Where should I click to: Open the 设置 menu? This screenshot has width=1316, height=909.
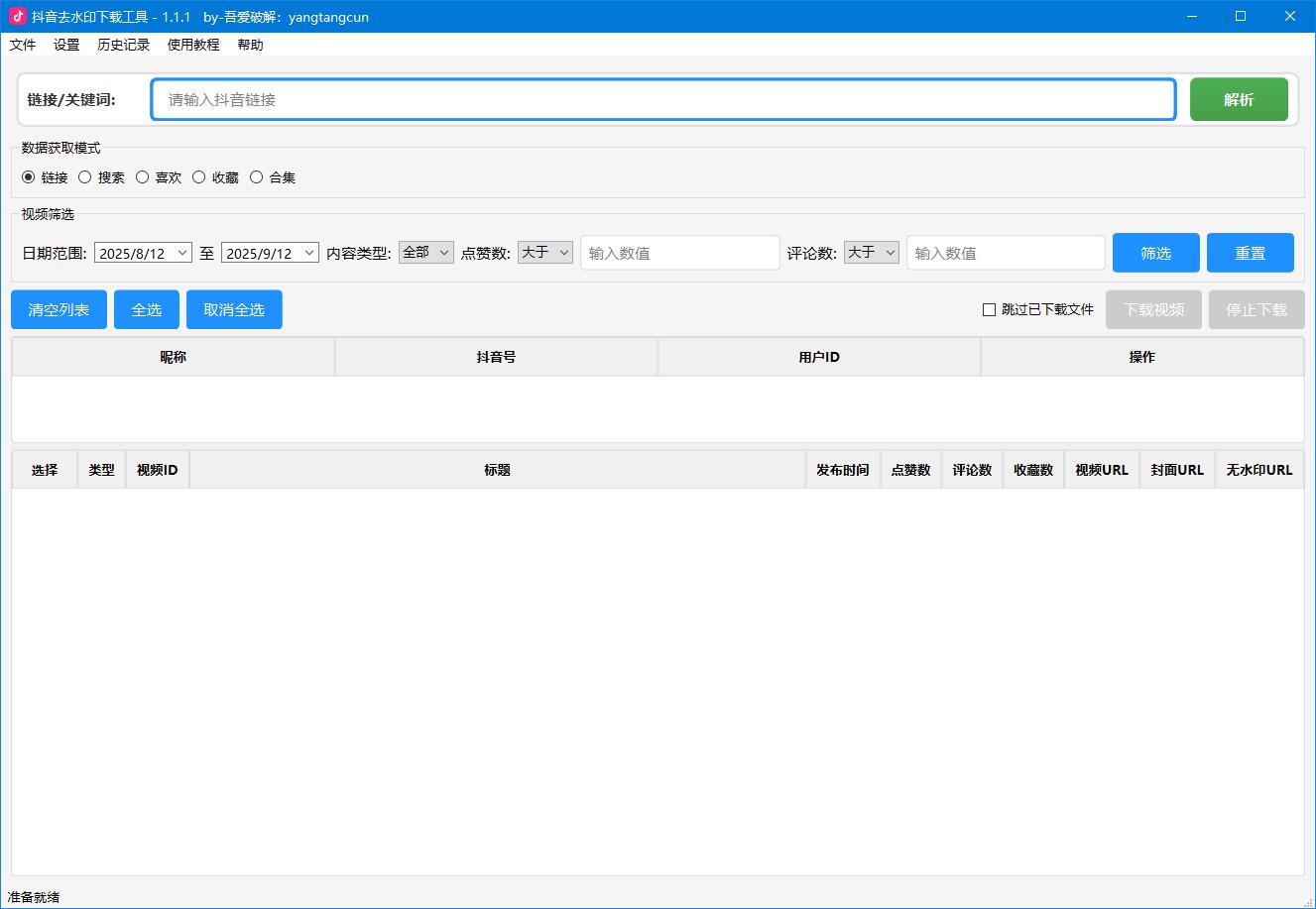tap(66, 45)
